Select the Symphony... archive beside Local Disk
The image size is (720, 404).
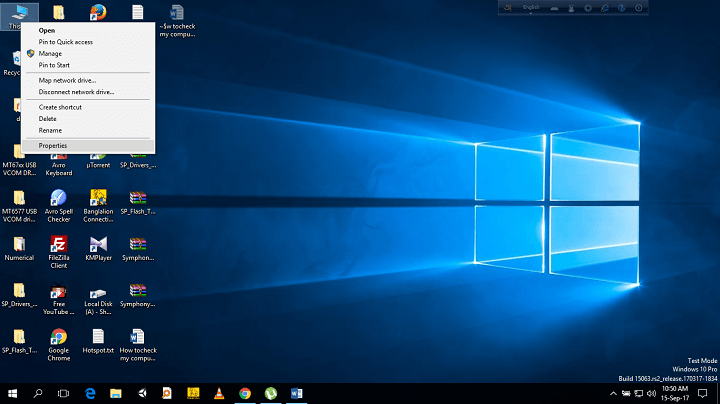[138, 295]
